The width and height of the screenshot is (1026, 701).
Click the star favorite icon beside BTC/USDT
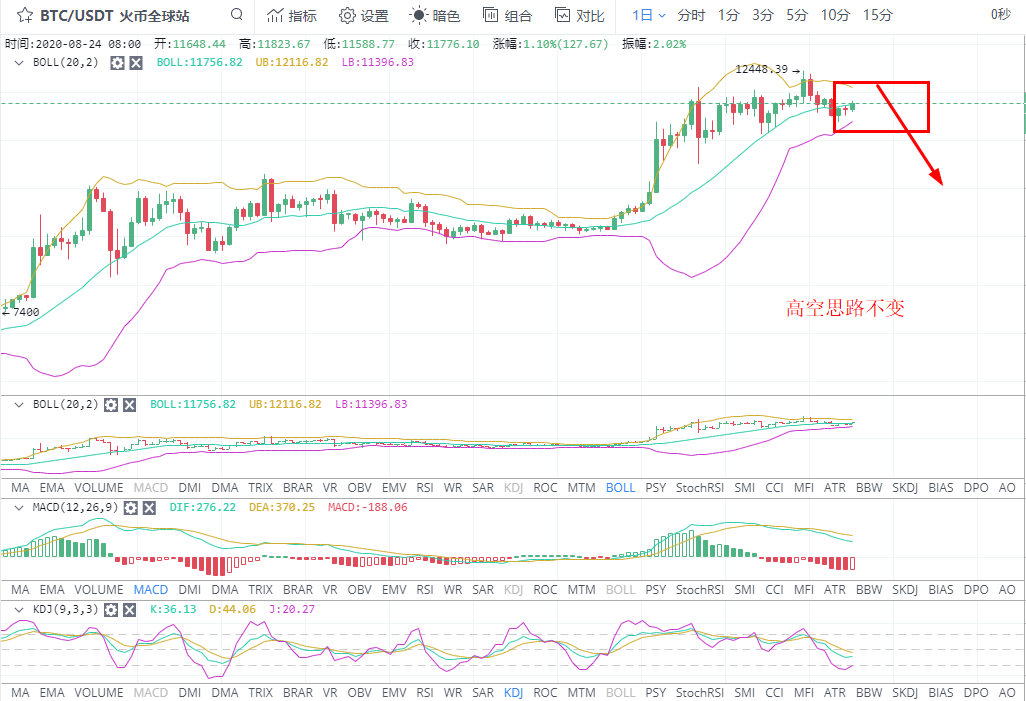pos(25,15)
